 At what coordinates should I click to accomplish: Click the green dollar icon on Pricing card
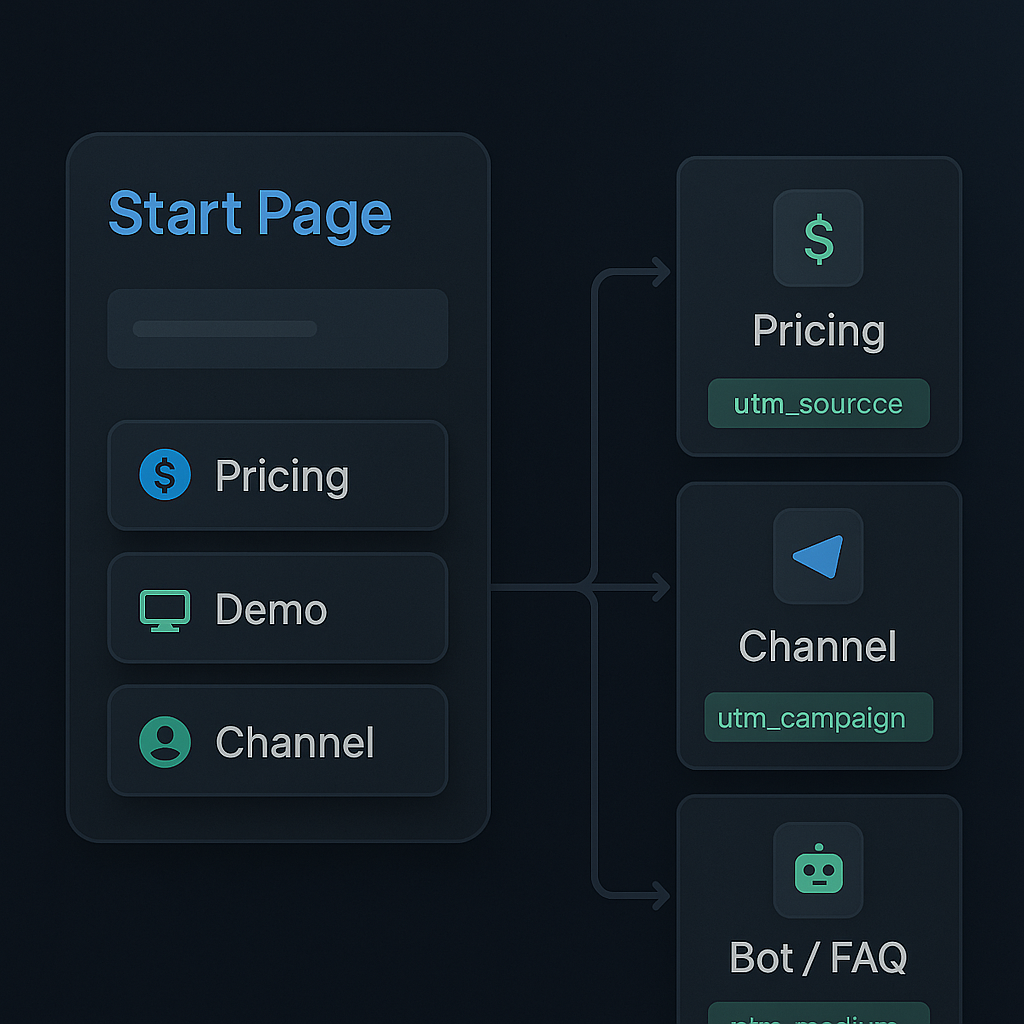(x=818, y=240)
